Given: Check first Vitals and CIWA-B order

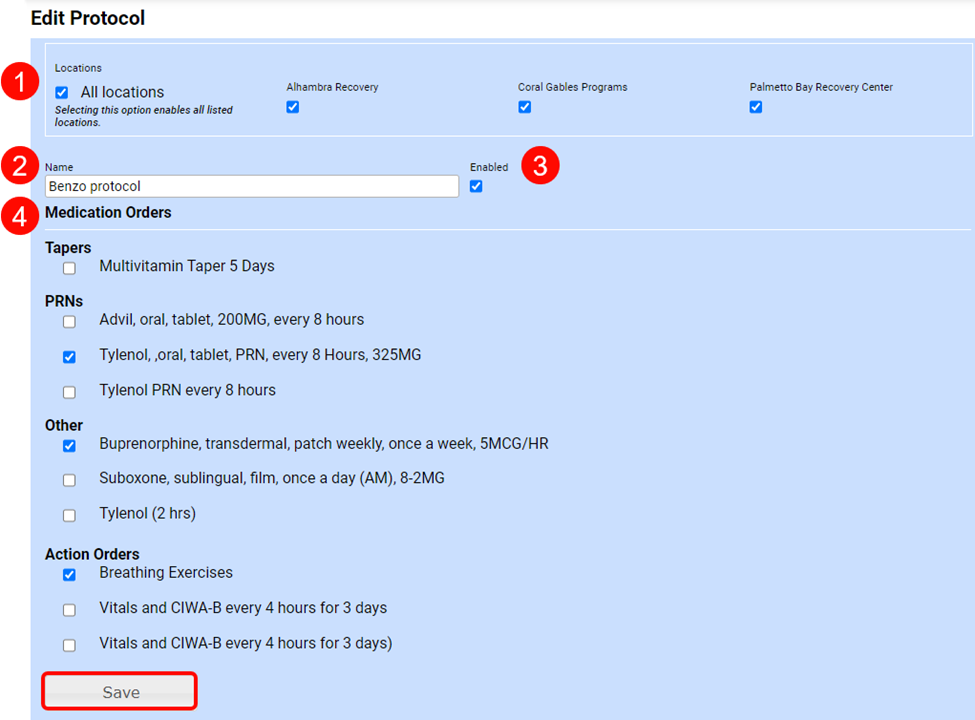Looking at the screenshot, I should point(69,610).
